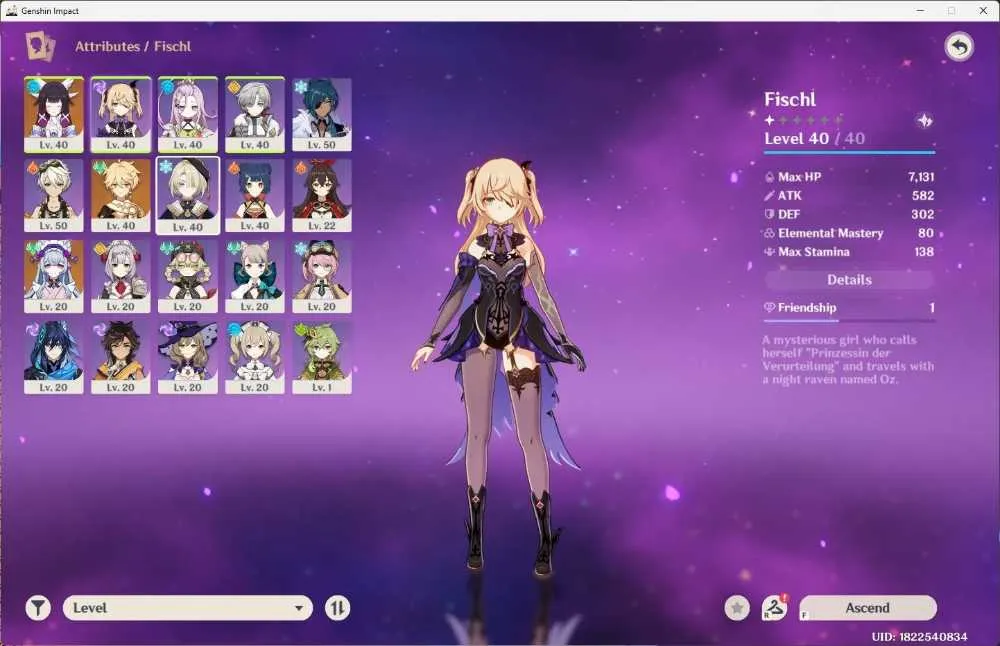Open the Details stats button
The height and width of the screenshot is (646, 1000).
pos(849,280)
